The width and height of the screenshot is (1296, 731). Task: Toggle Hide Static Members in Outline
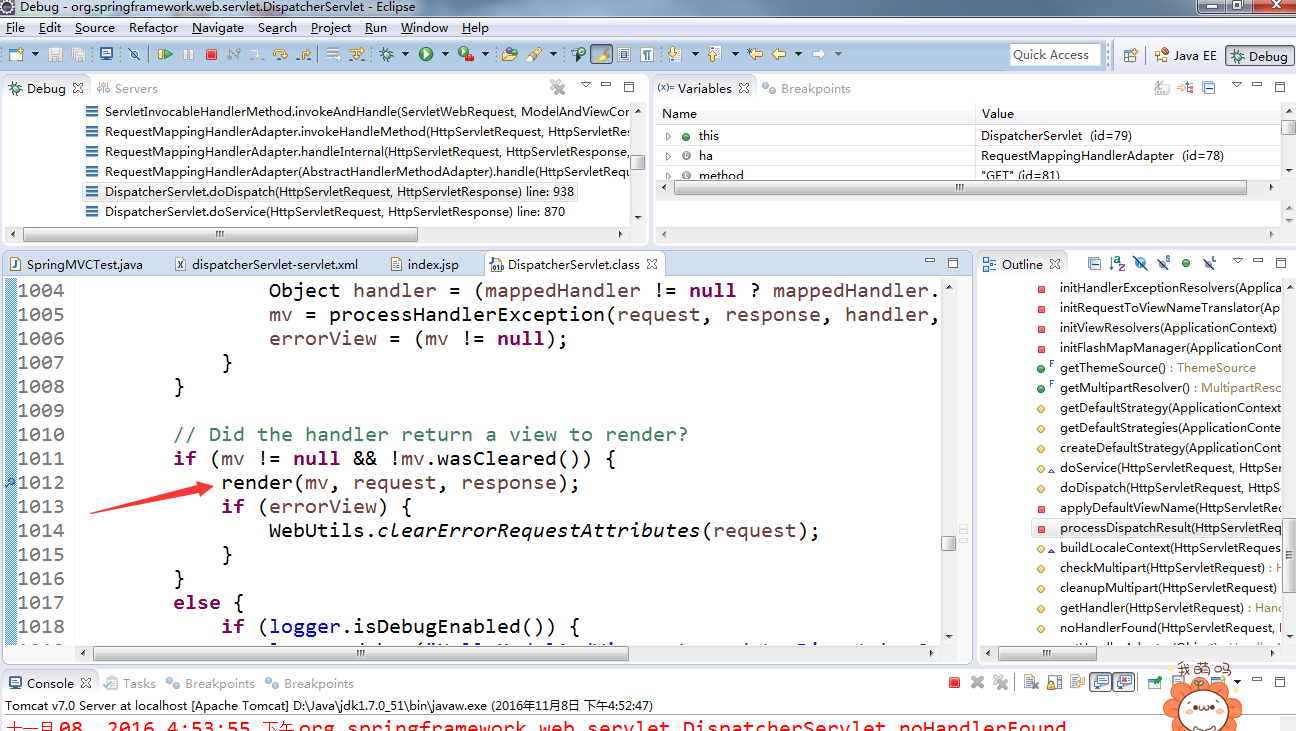[x=1163, y=264]
